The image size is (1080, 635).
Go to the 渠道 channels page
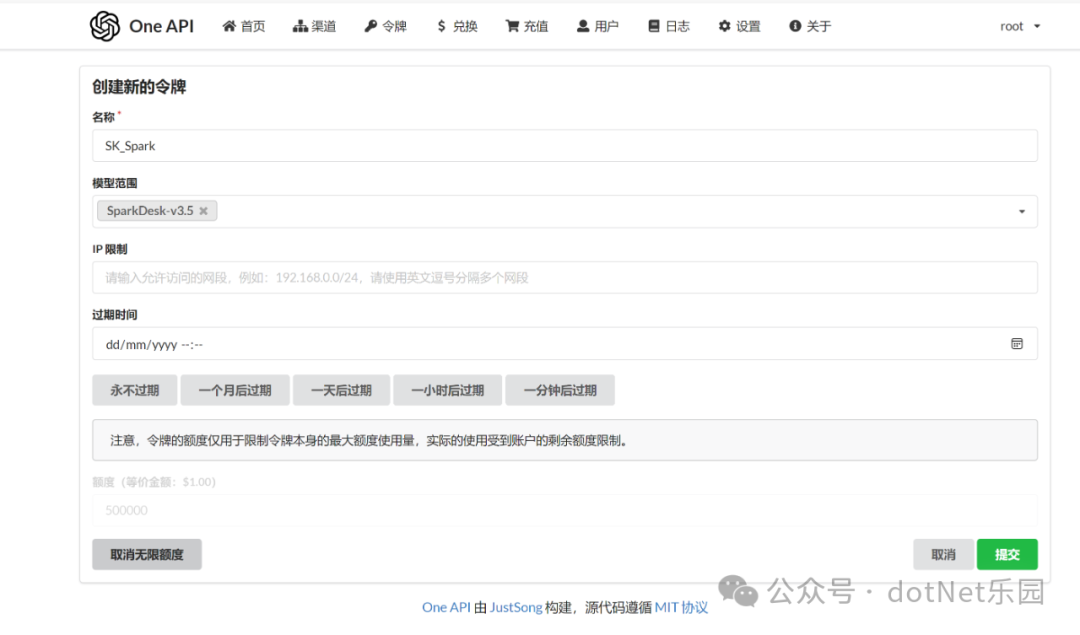click(315, 26)
